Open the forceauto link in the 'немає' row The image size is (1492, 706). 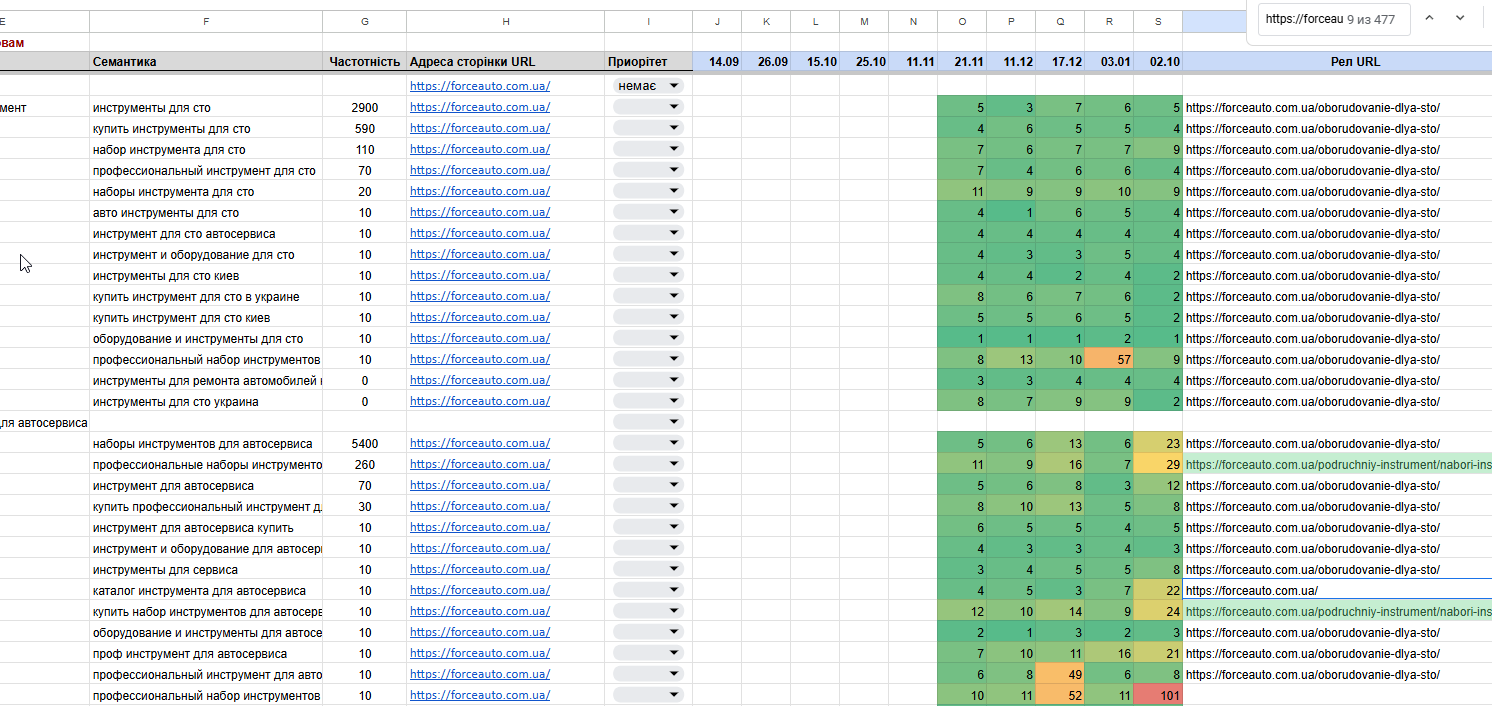[479, 86]
